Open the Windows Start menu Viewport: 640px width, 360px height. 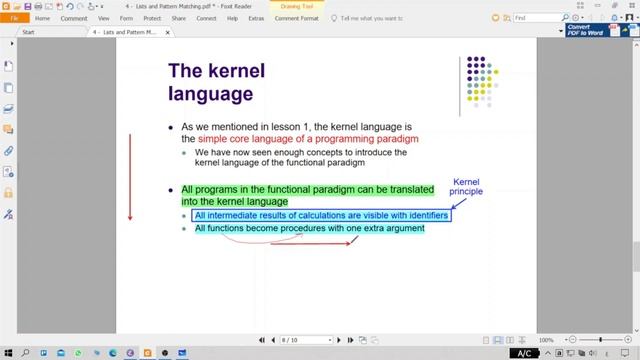[8, 353]
